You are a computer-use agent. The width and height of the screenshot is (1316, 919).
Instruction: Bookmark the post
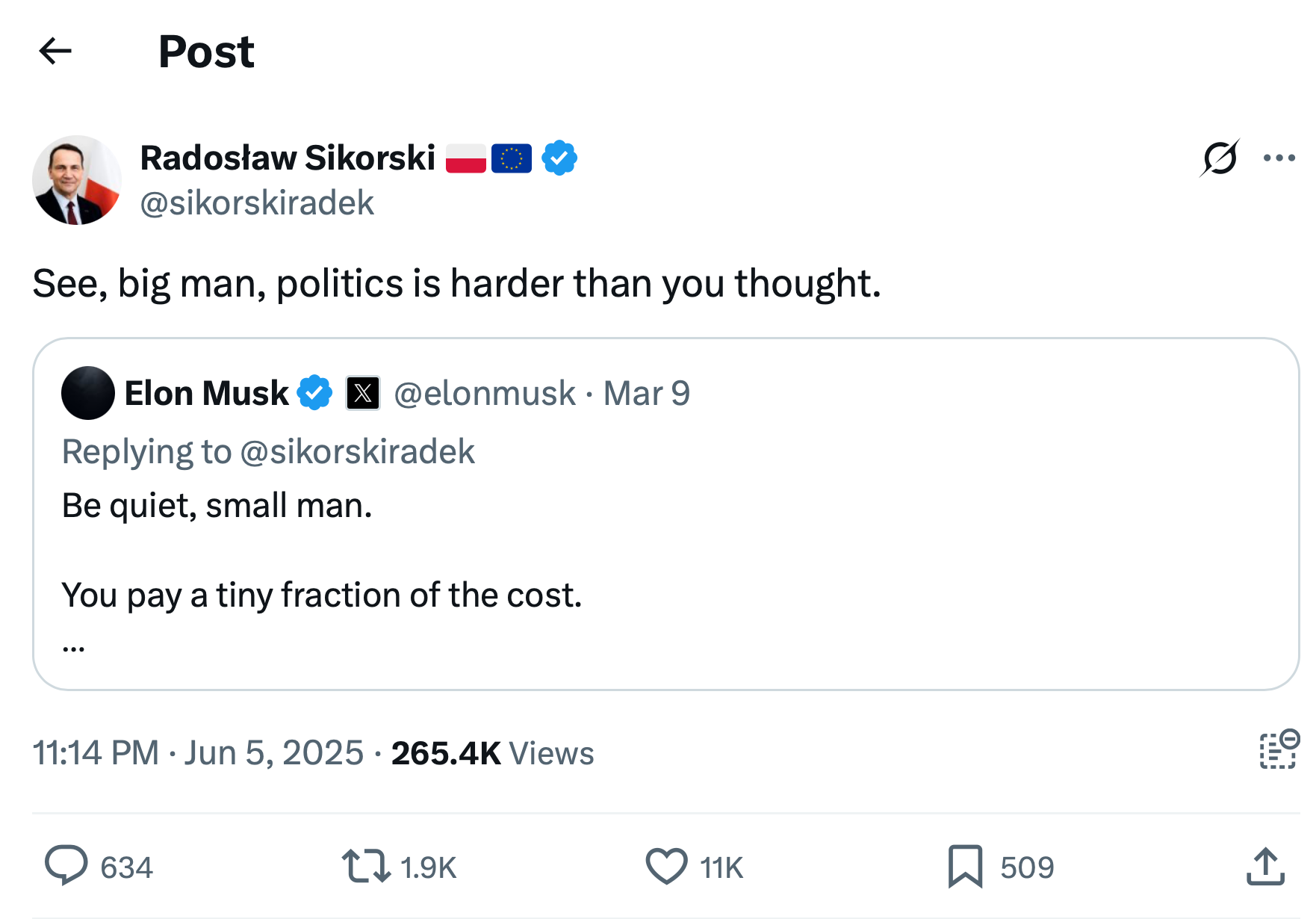[965, 866]
